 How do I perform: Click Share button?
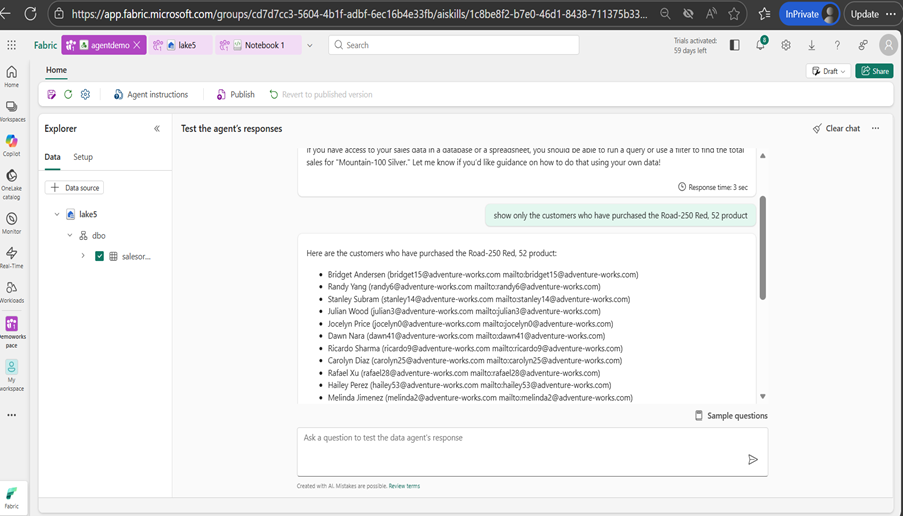pos(874,71)
